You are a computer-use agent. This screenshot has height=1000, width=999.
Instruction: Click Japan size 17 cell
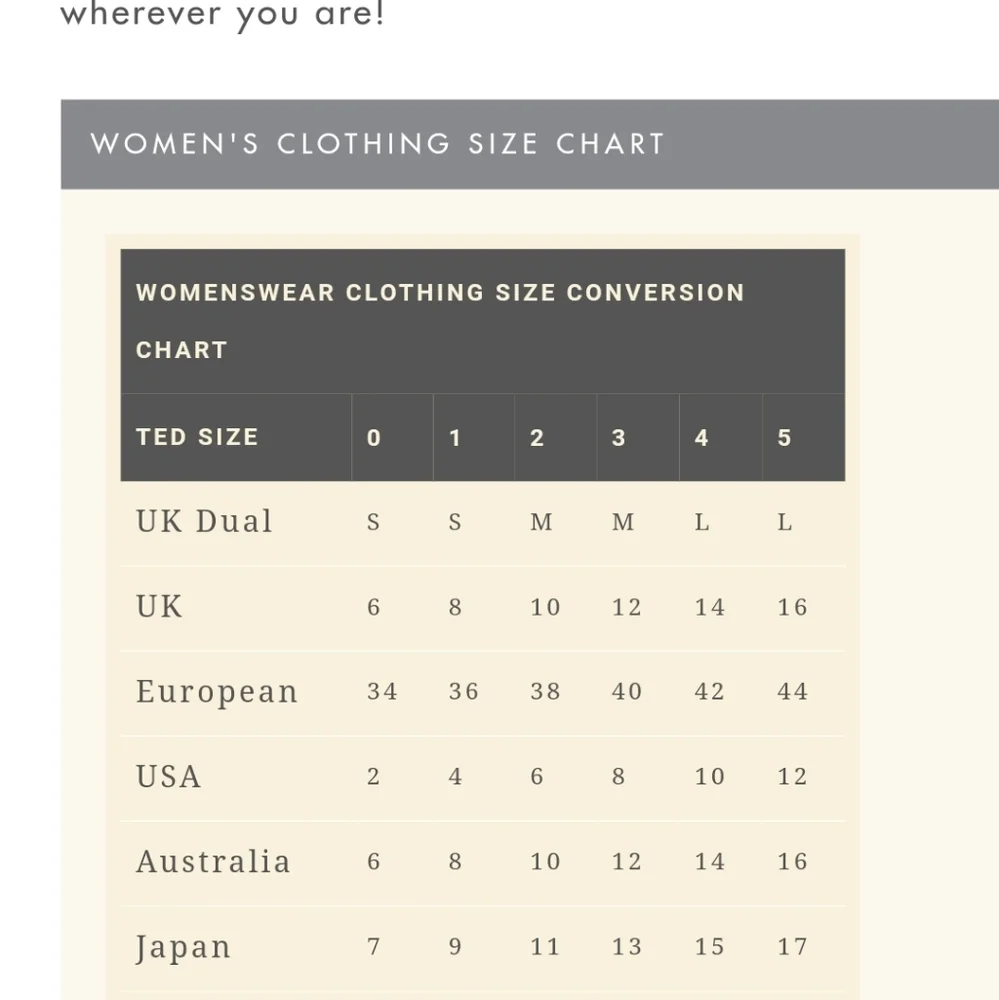click(x=792, y=947)
